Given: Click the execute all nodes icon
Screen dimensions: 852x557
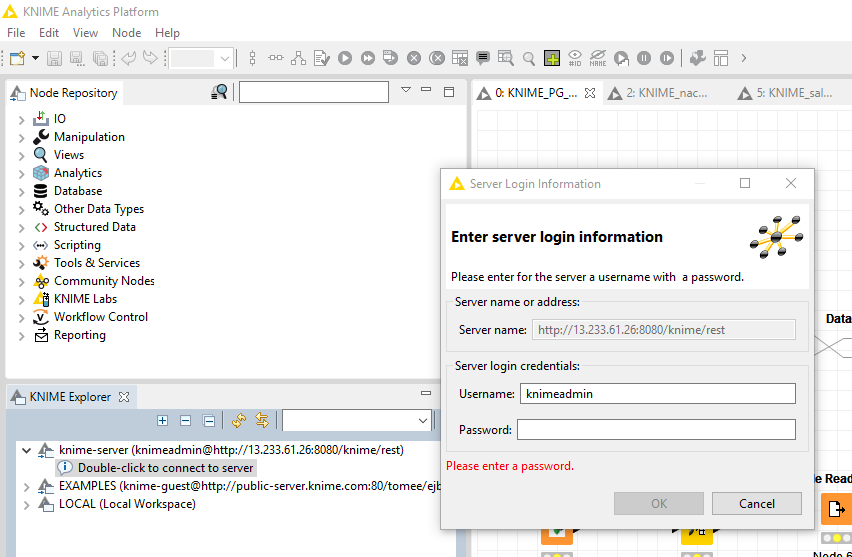Looking at the screenshot, I should click(368, 59).
